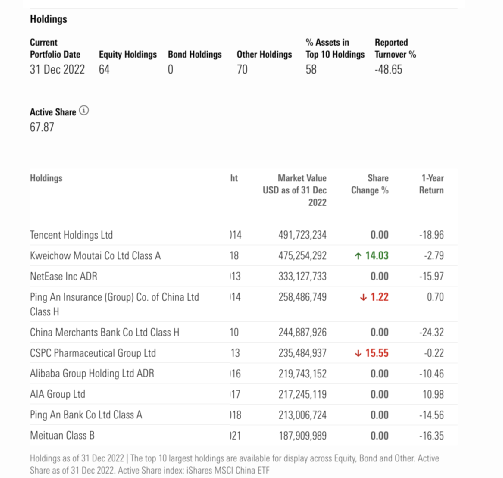Click the share change value 1.22

click(x=380, y=297)
